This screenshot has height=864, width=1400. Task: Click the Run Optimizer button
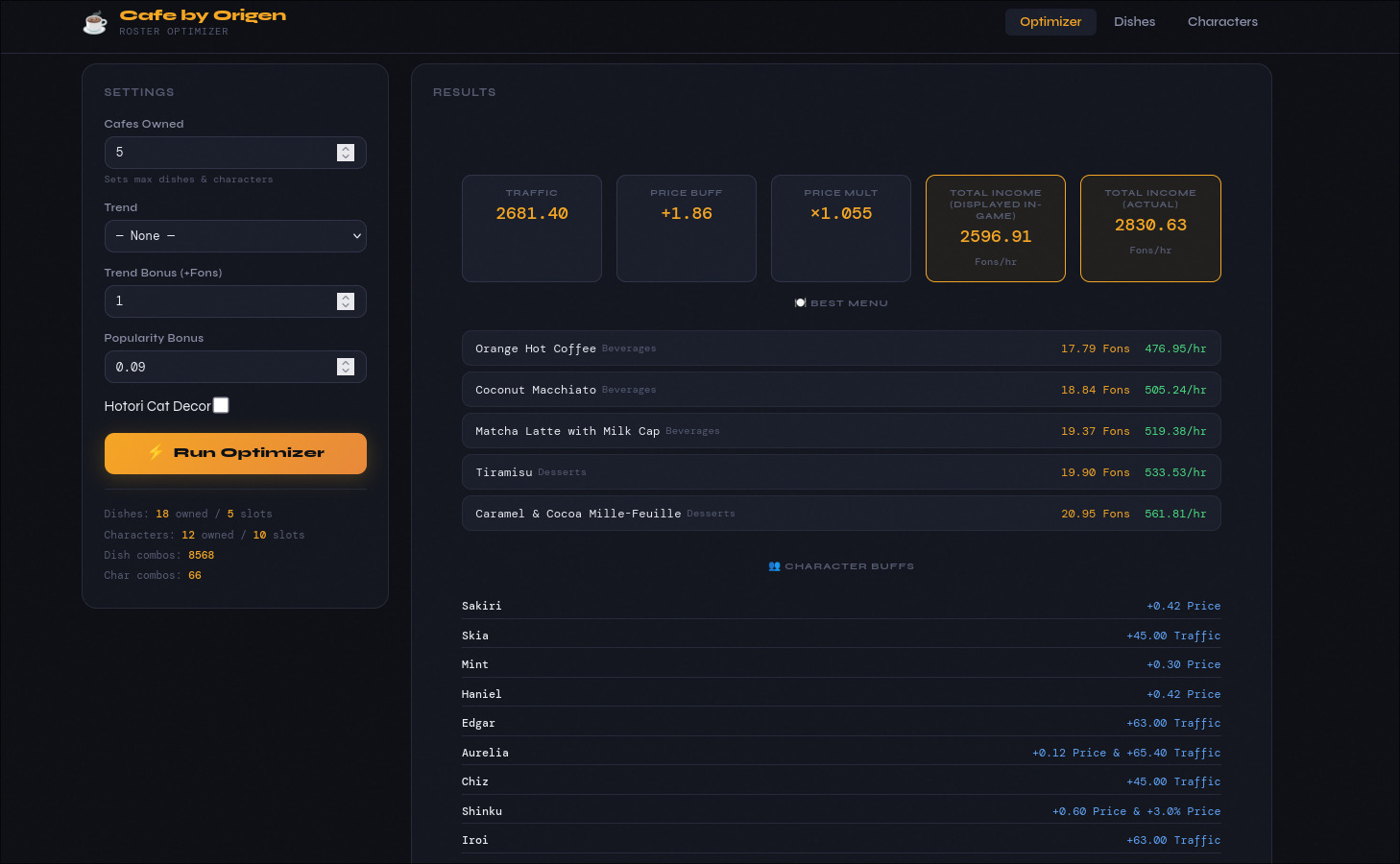click(235, 453)
